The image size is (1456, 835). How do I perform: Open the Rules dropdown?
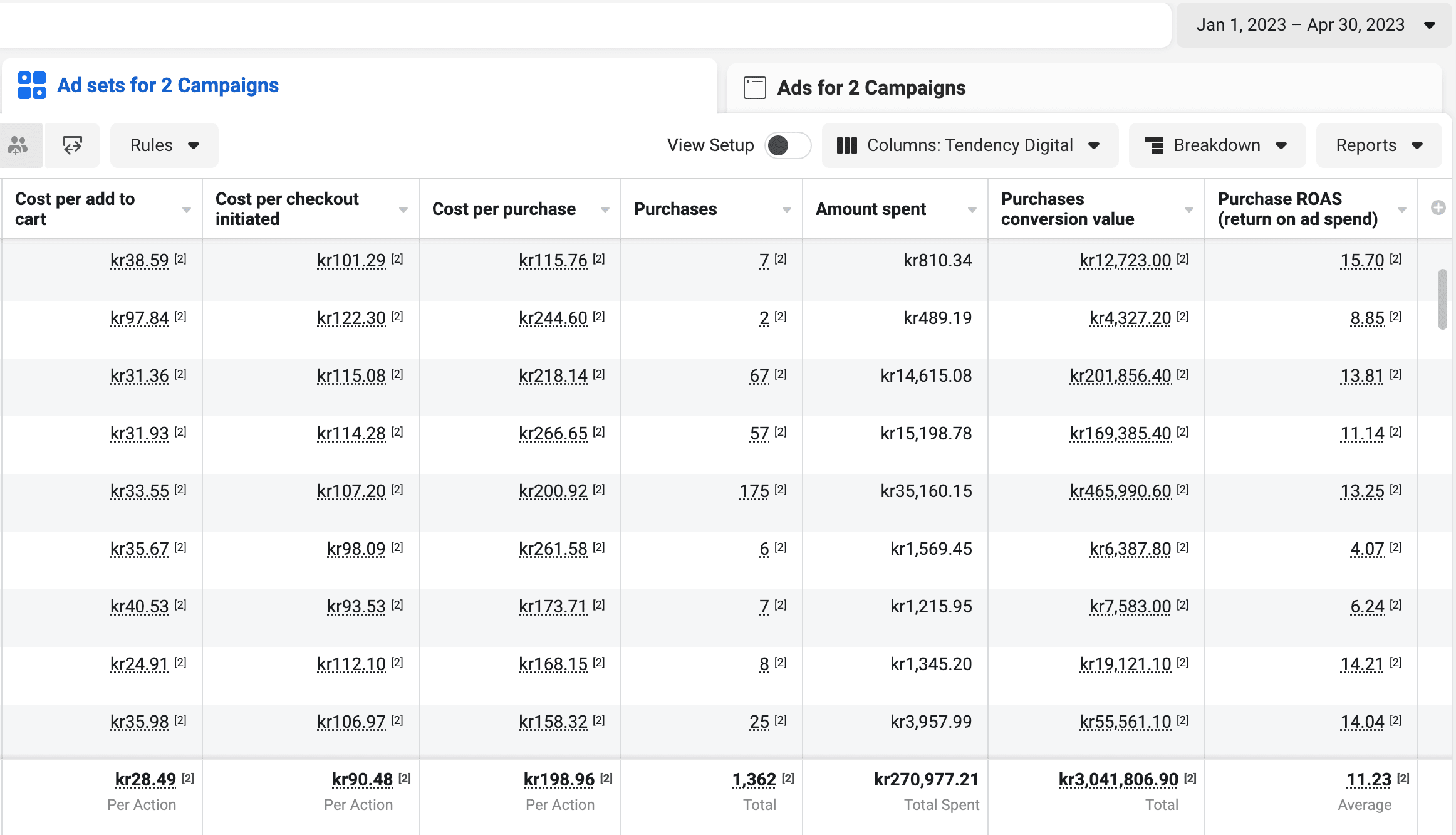coord(164,145)
